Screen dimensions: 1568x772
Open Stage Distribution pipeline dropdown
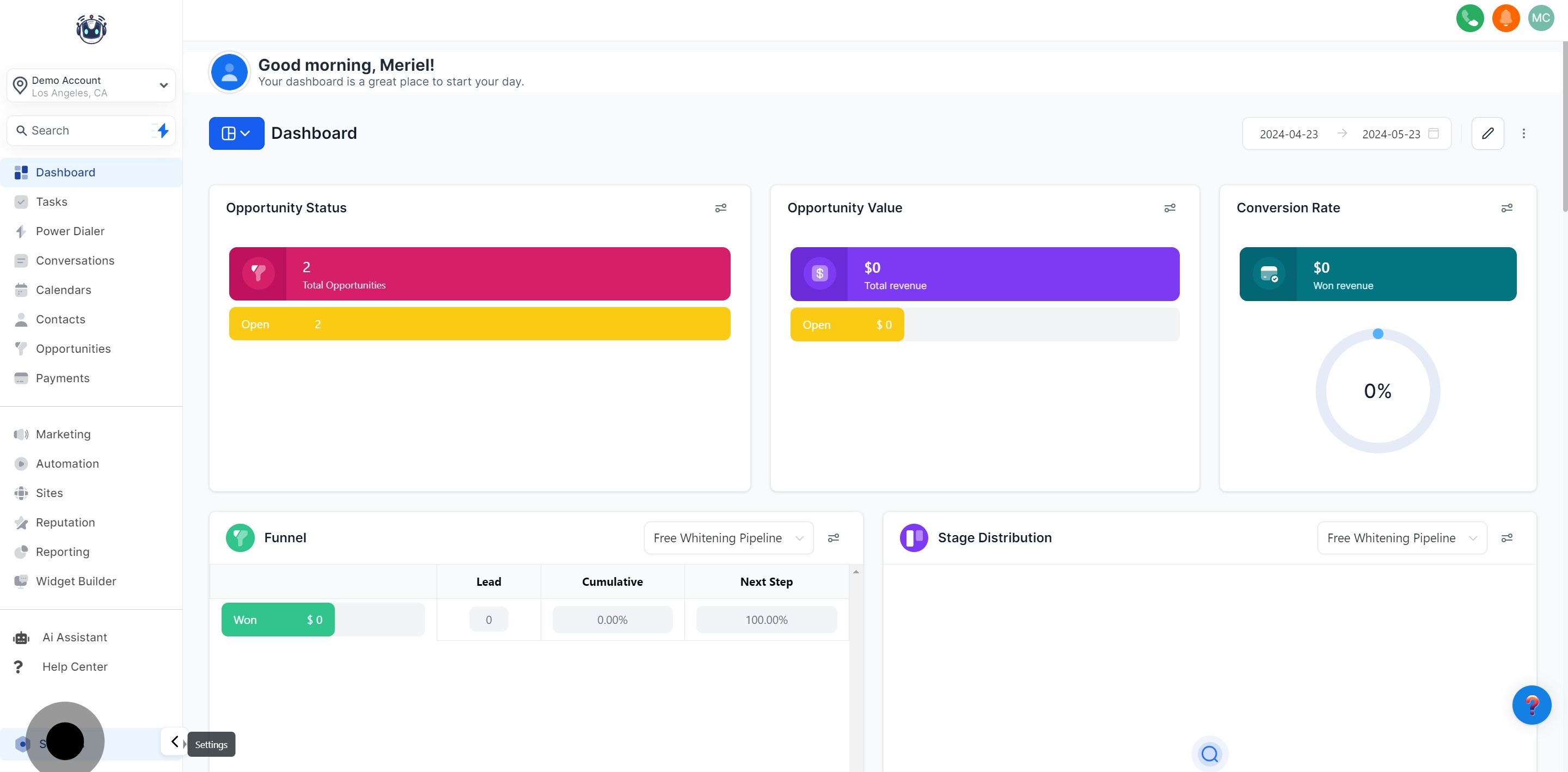pos(1401,537)
